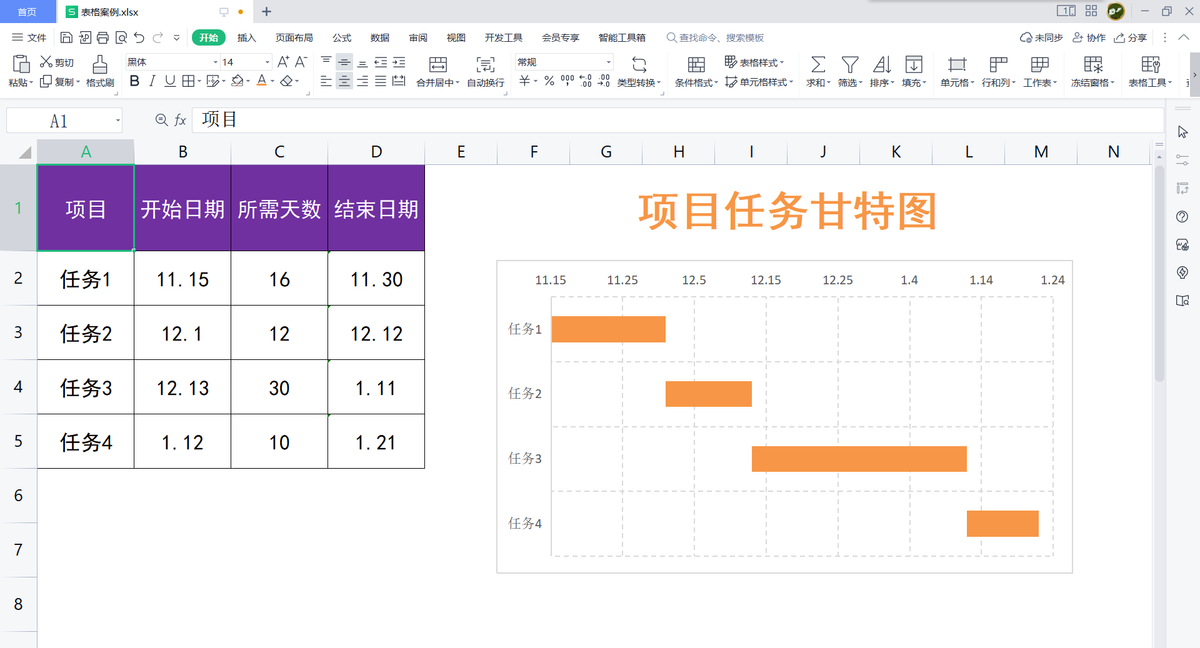1200x648 pixels.
Task: Click the Redo arrow icon
Action: [158, 37]
